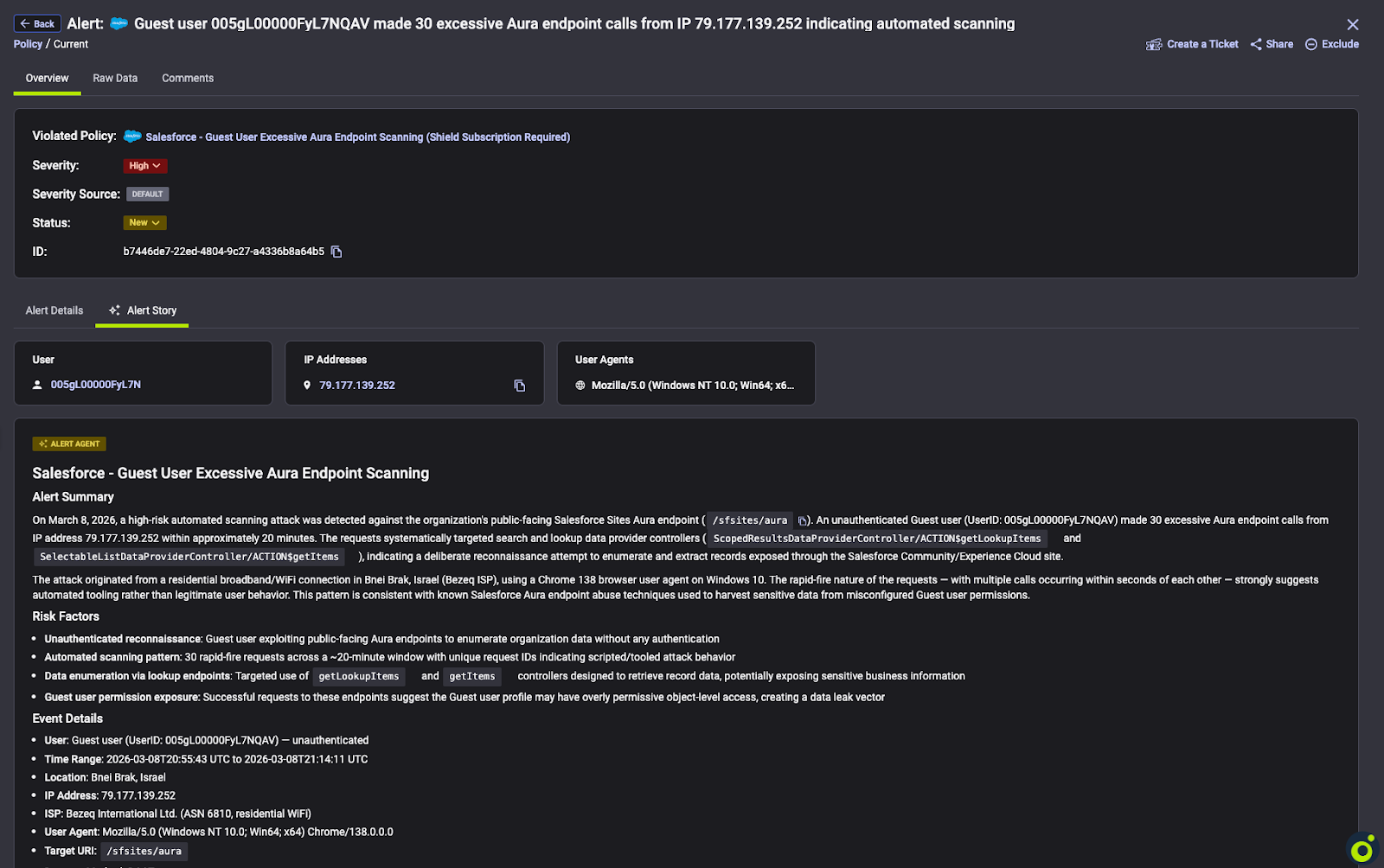This screenshot has height=868, width=1384.
Task: Click the globe icon in User Agents
Action: click(580, 386)
